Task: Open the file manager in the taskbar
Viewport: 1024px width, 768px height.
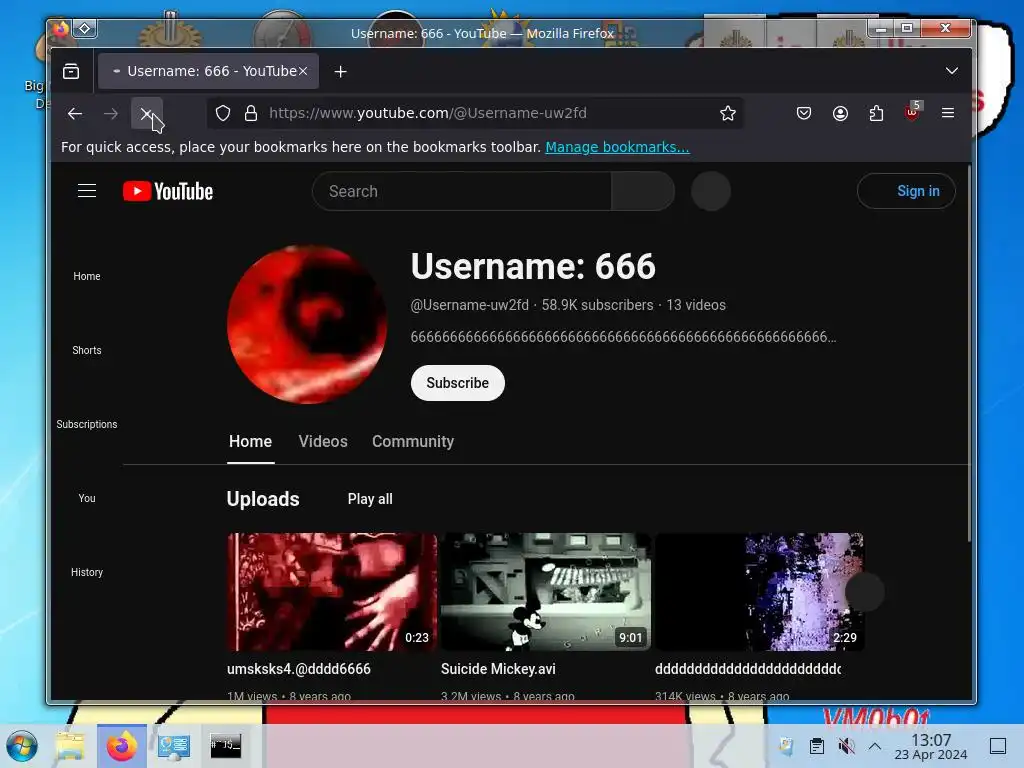Action: coord(70,746)
